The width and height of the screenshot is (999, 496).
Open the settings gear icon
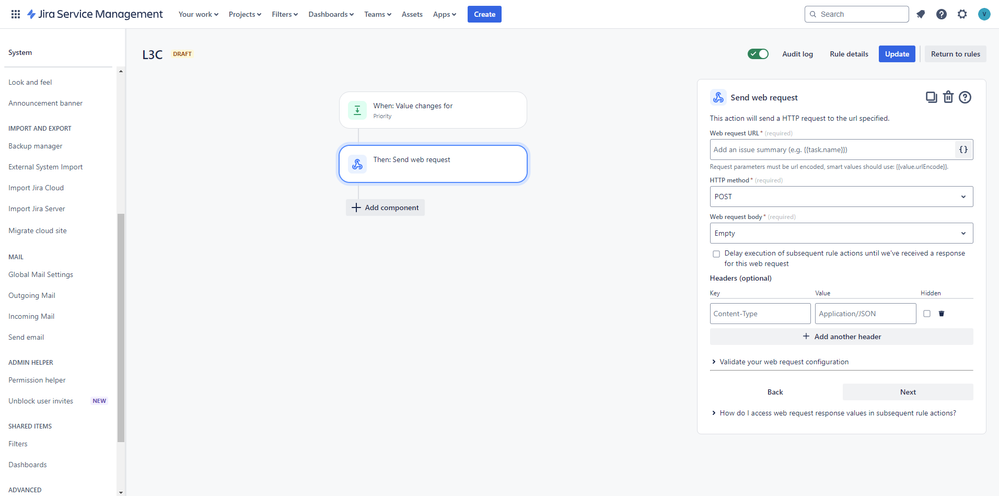(962, 14)
